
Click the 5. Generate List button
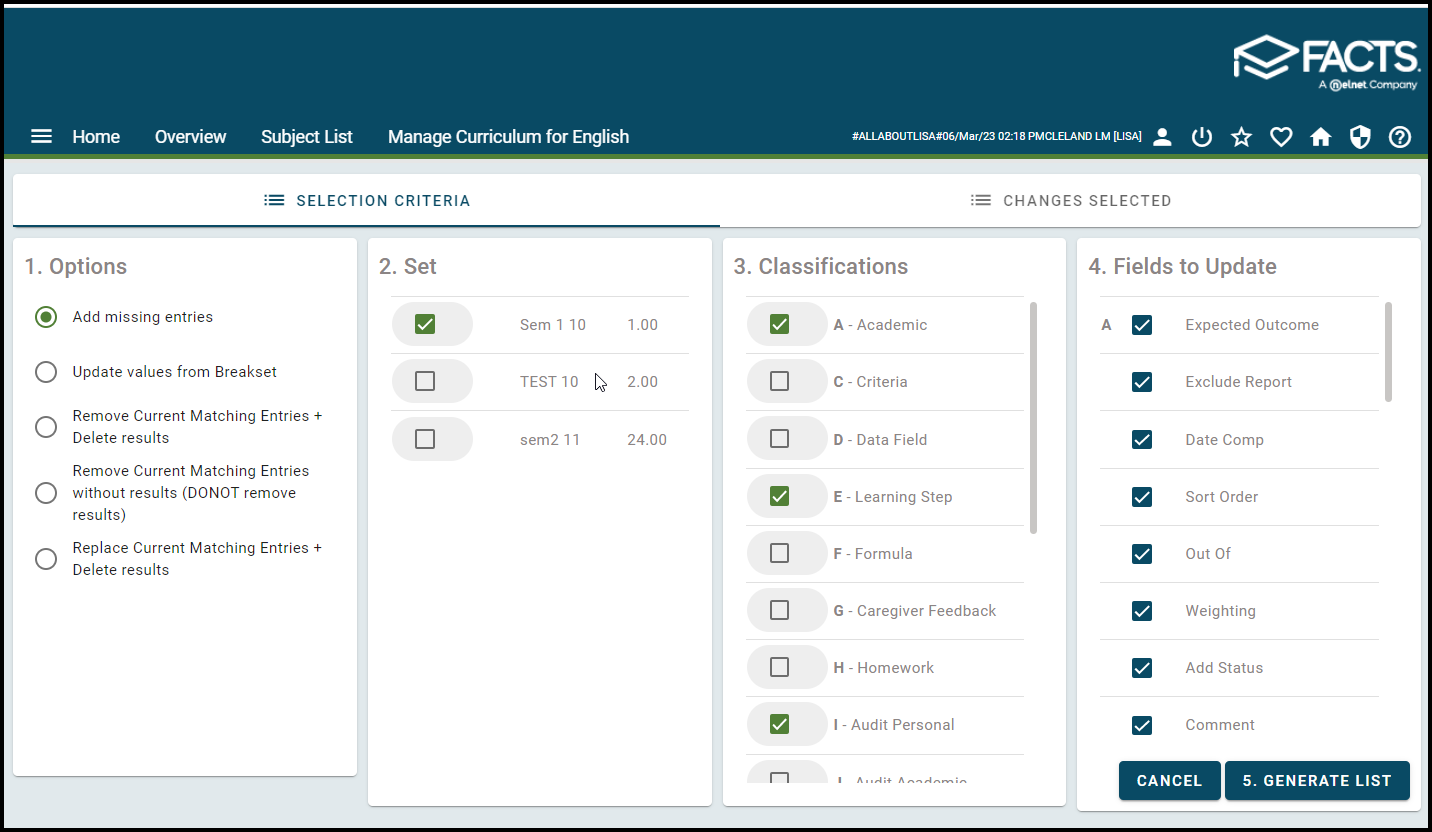pos(1316,781)
